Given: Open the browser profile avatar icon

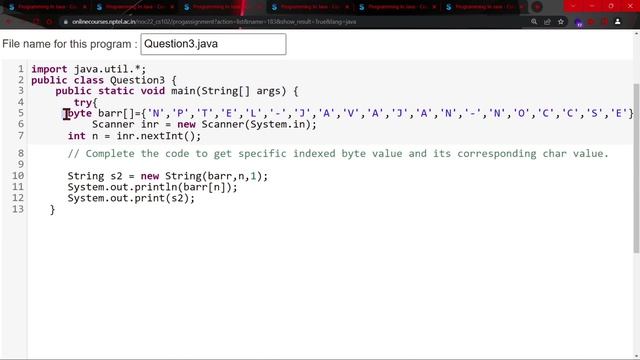Looking at the screenshot, I should pos(618,22).
